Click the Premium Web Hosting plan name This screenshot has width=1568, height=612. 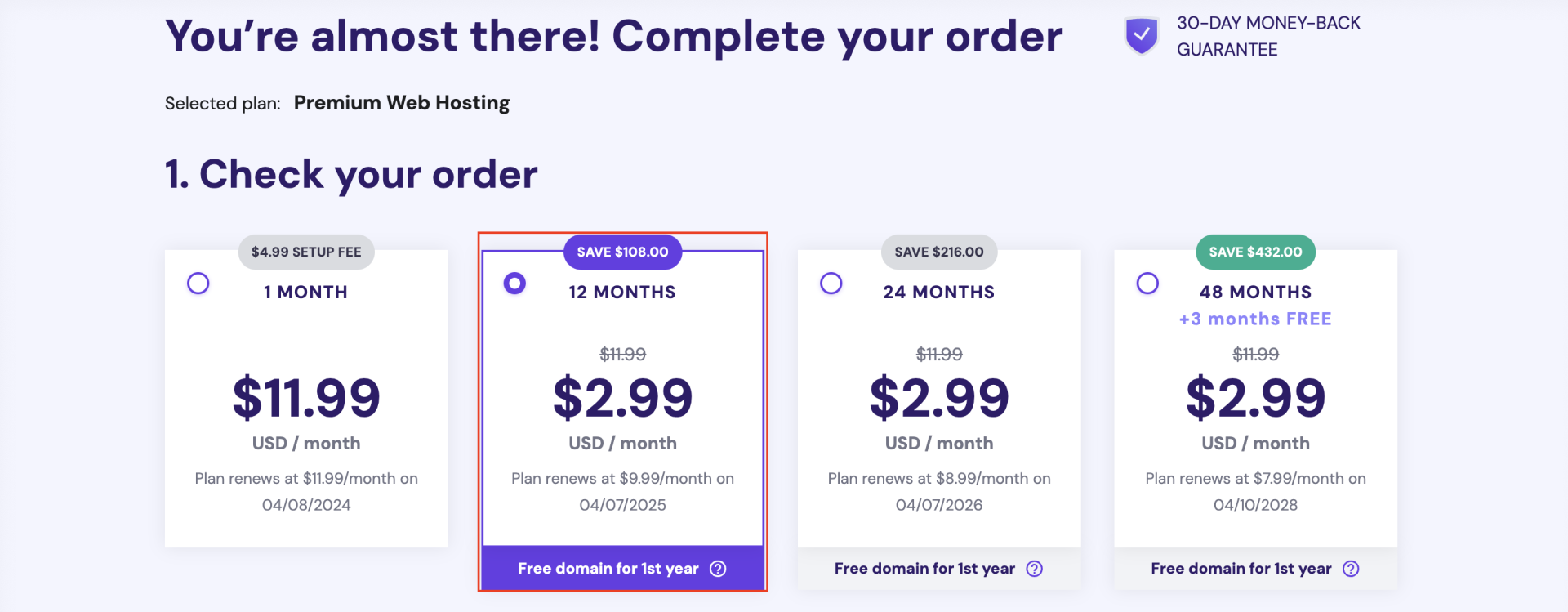[x=402, y=103]
